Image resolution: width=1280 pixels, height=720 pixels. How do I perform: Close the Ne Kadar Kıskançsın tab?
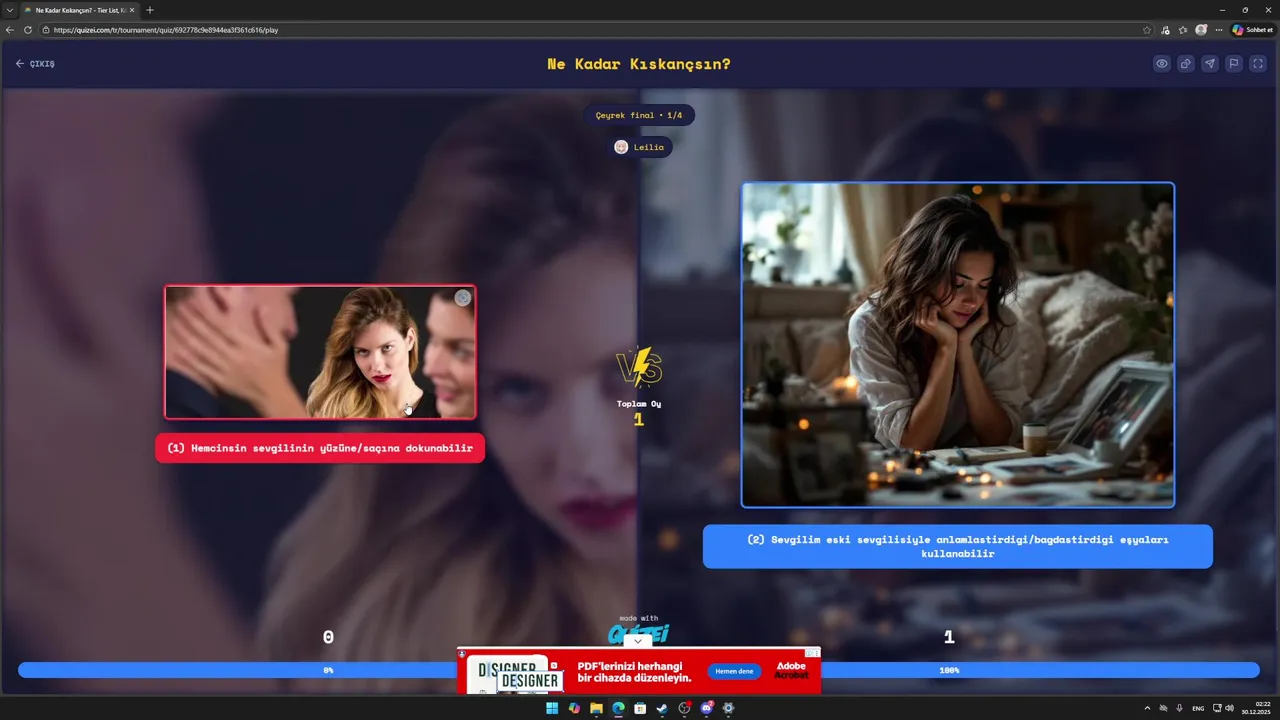132,10
